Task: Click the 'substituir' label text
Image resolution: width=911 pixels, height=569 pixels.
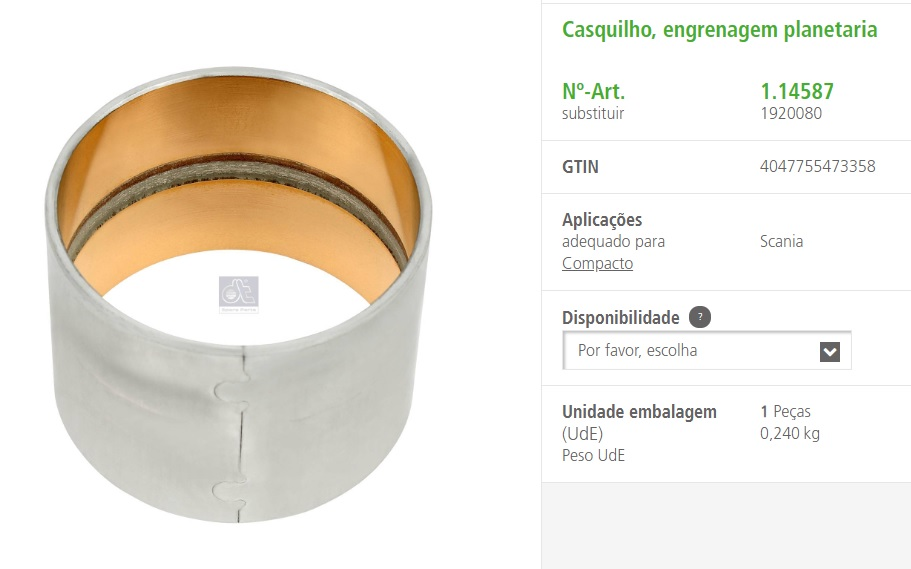Action: click(593, 113)
